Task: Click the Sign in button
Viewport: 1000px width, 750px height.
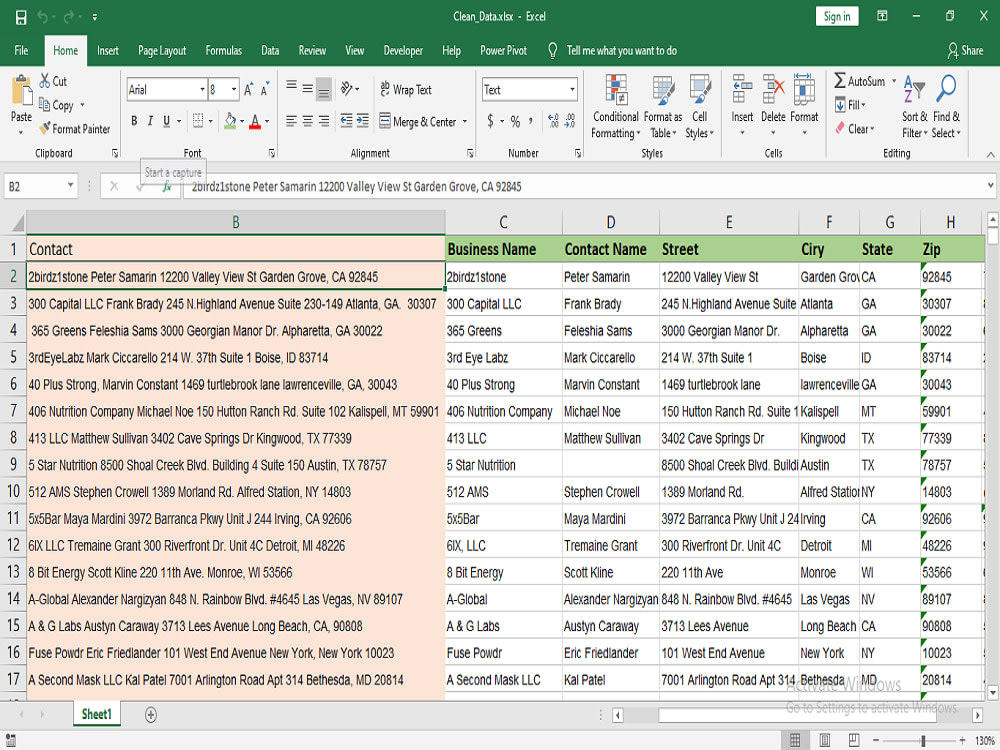Action: (836, 16)
